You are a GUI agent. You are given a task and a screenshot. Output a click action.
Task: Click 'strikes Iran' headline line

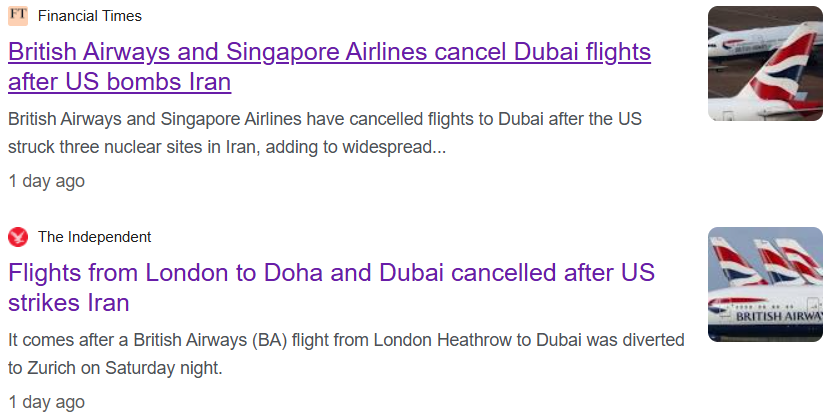click(68, 303)
